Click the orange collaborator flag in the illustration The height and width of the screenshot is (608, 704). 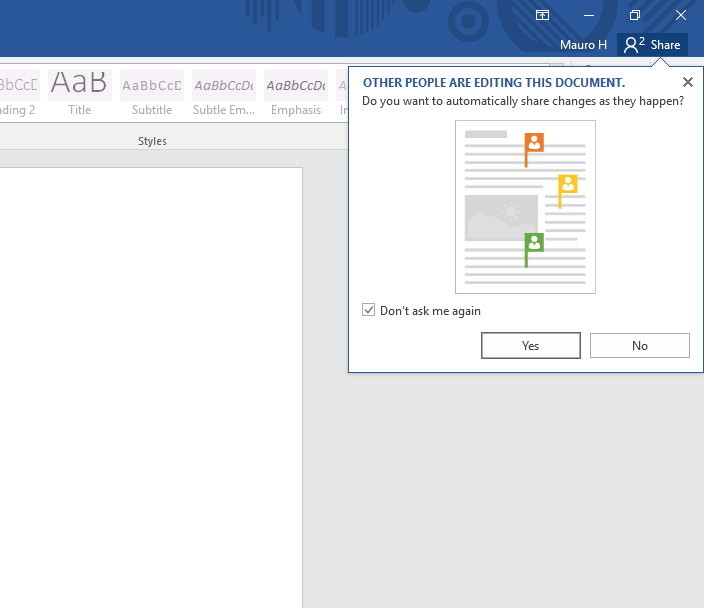(x=534, y=150)
